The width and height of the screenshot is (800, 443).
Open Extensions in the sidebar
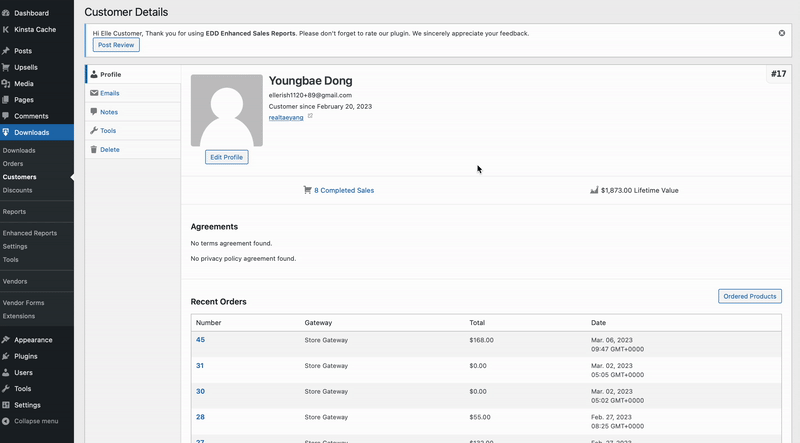pos(19,316)
